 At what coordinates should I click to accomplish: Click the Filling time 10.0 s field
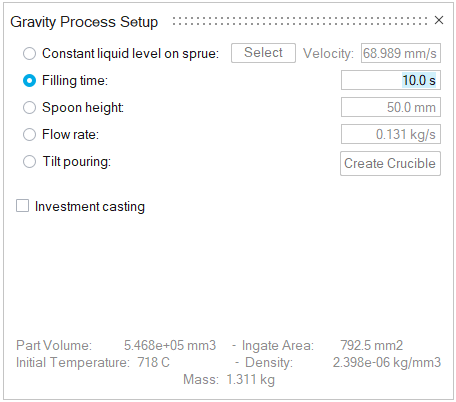pos(391,80)
